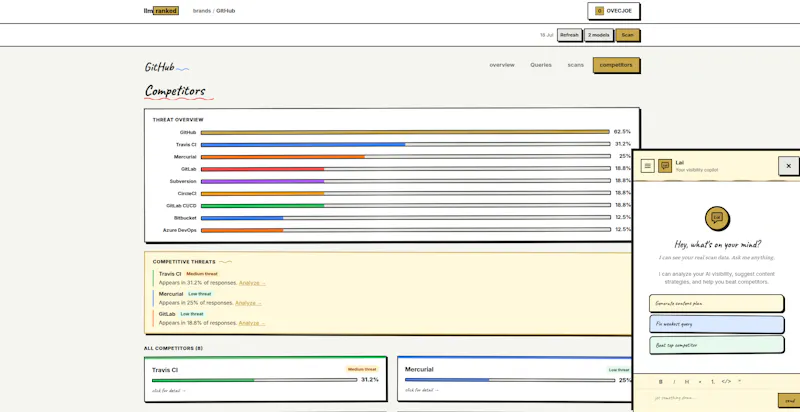
Task: Click the user avatar icon beside OVECJOE
Action: point(599,11)
